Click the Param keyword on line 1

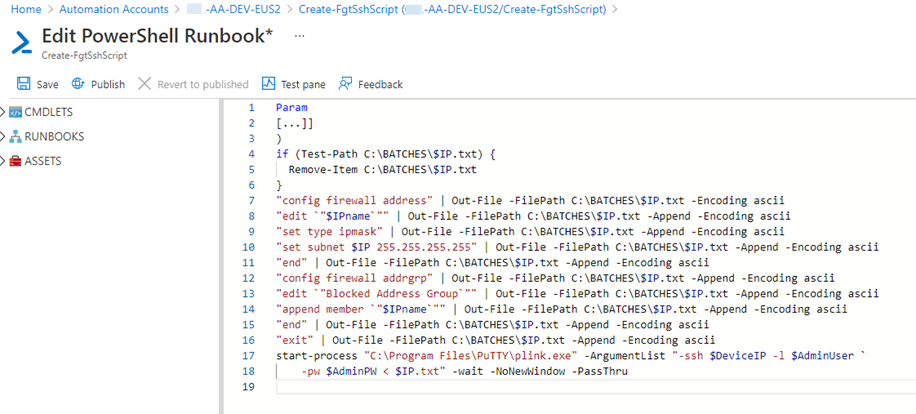click(291, 107)
